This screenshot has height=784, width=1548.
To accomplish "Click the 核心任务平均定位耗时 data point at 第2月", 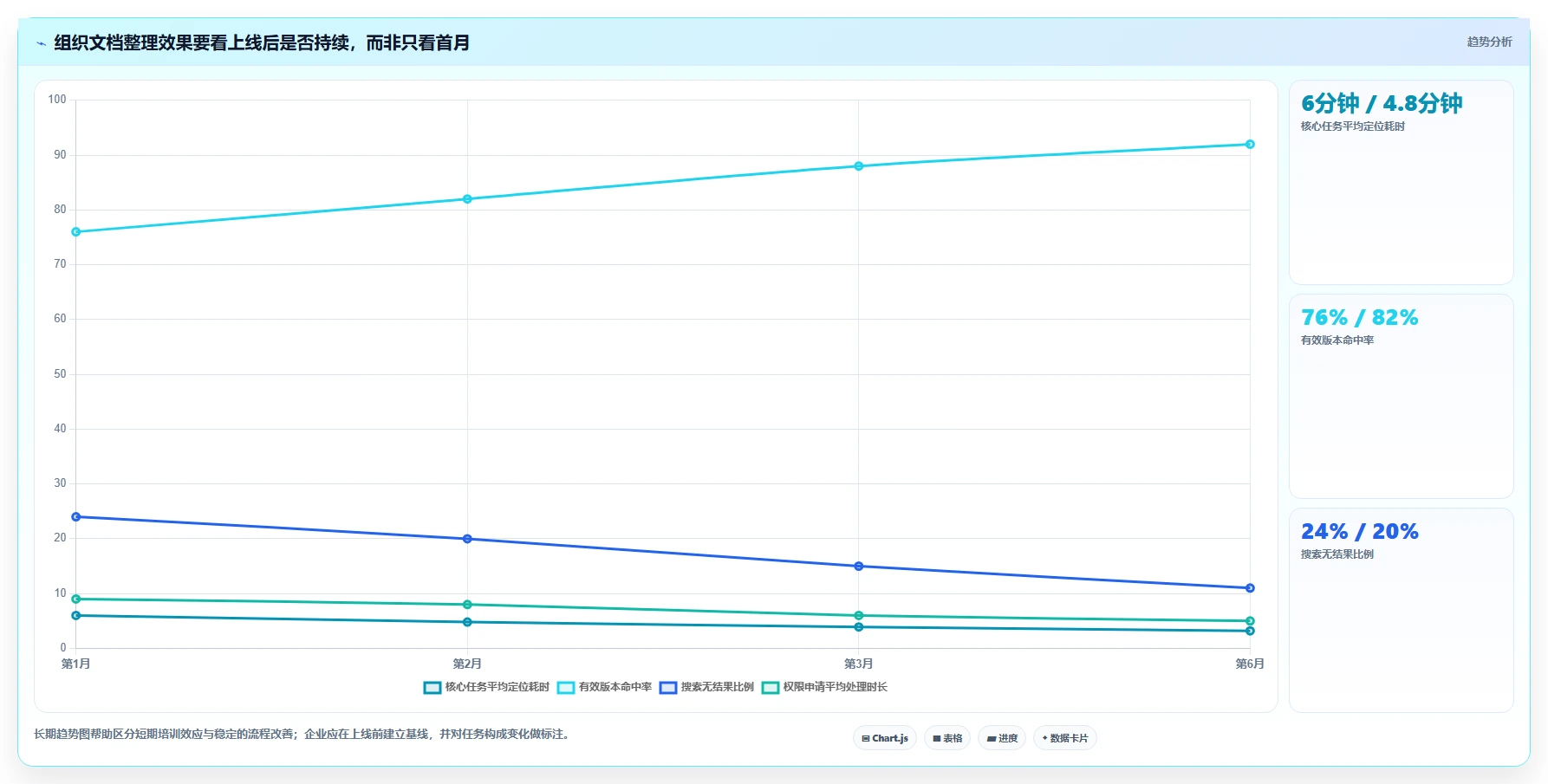I will point(467,622).
